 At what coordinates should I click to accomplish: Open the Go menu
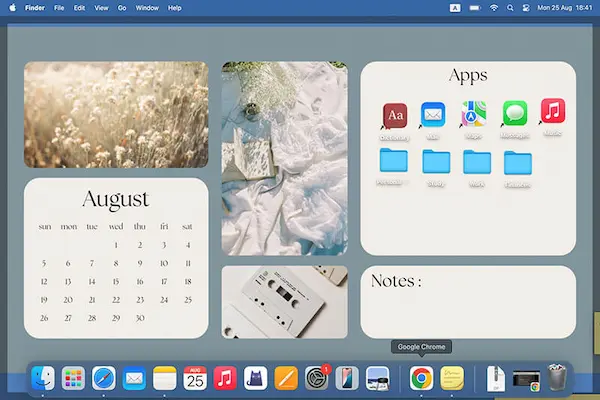click(122, 8)
